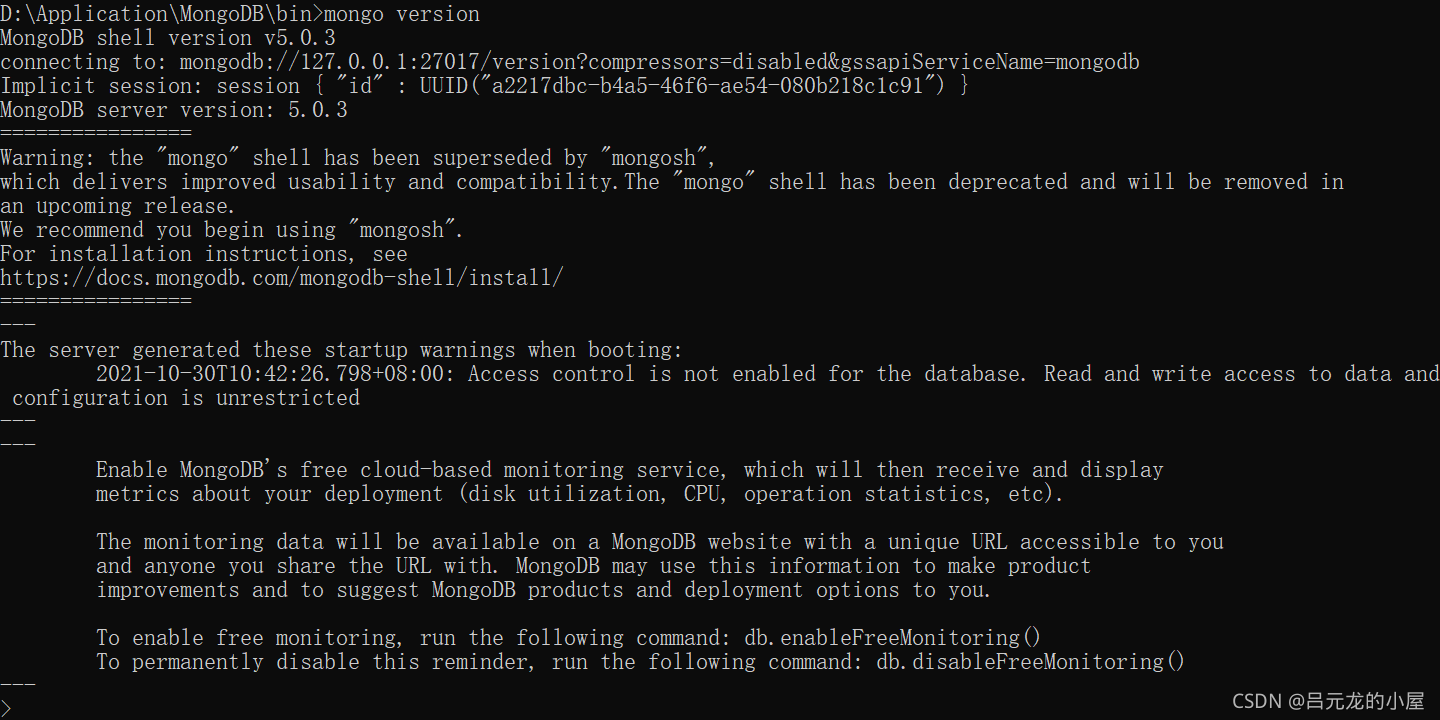Click the typed "mongo version" command
The image size is (1440, 720).
tap(402, 14)
